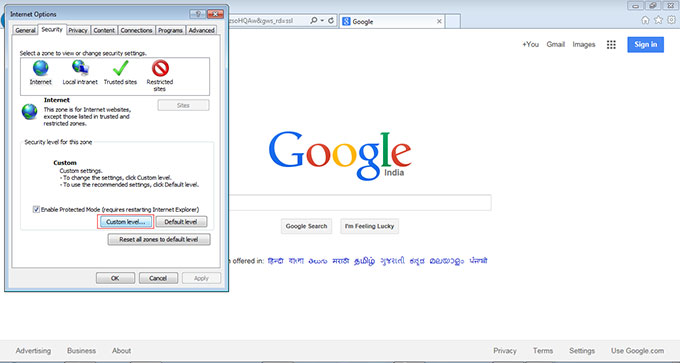Open the Terms footer link
The image size is (680, 363).
(x=543, y=351)
